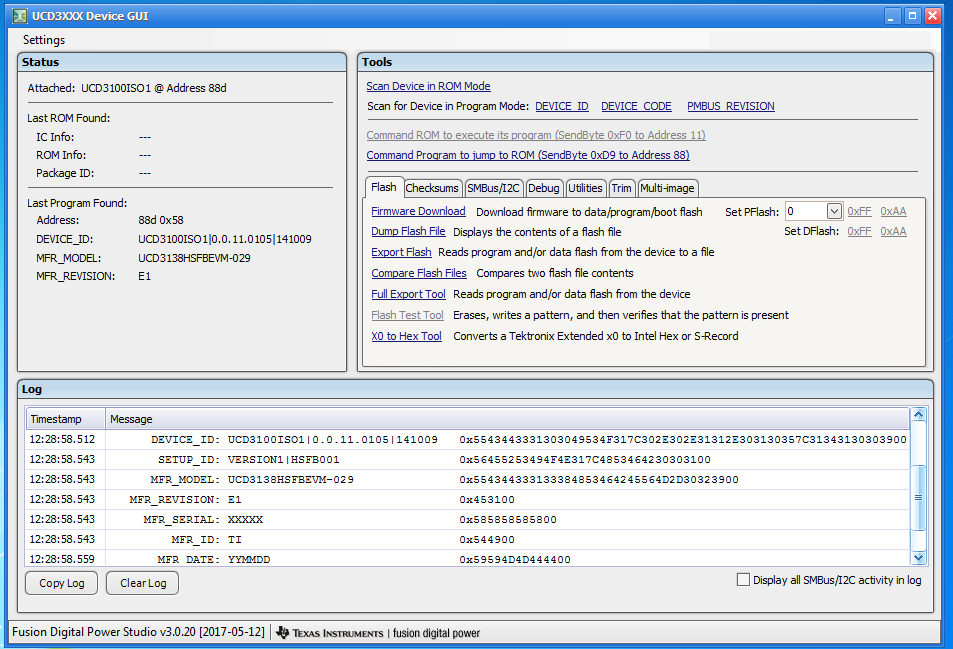Open the X0 to Hex Tool
The width and height of the screenshot is (953, 649).
[406, 336]
